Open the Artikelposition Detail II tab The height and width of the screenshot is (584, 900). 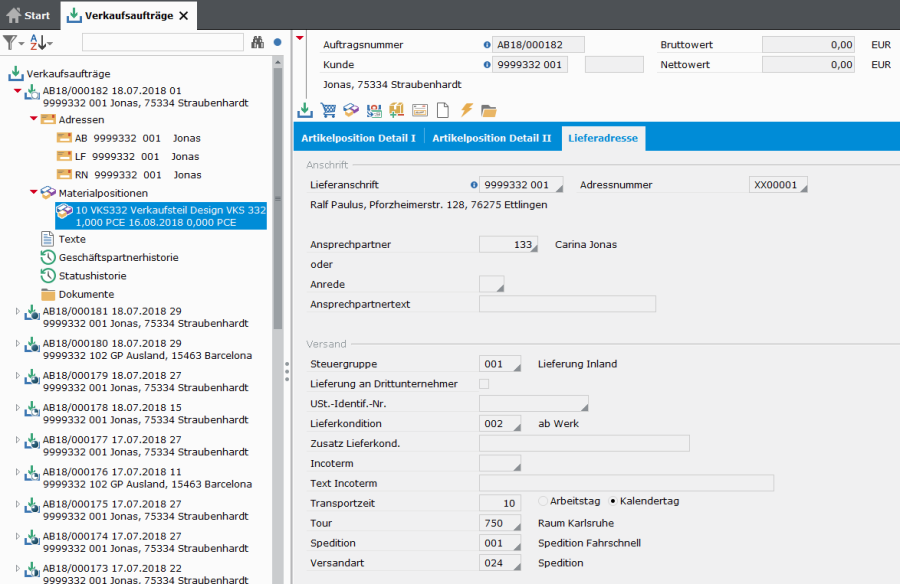(x=491, y=138)
